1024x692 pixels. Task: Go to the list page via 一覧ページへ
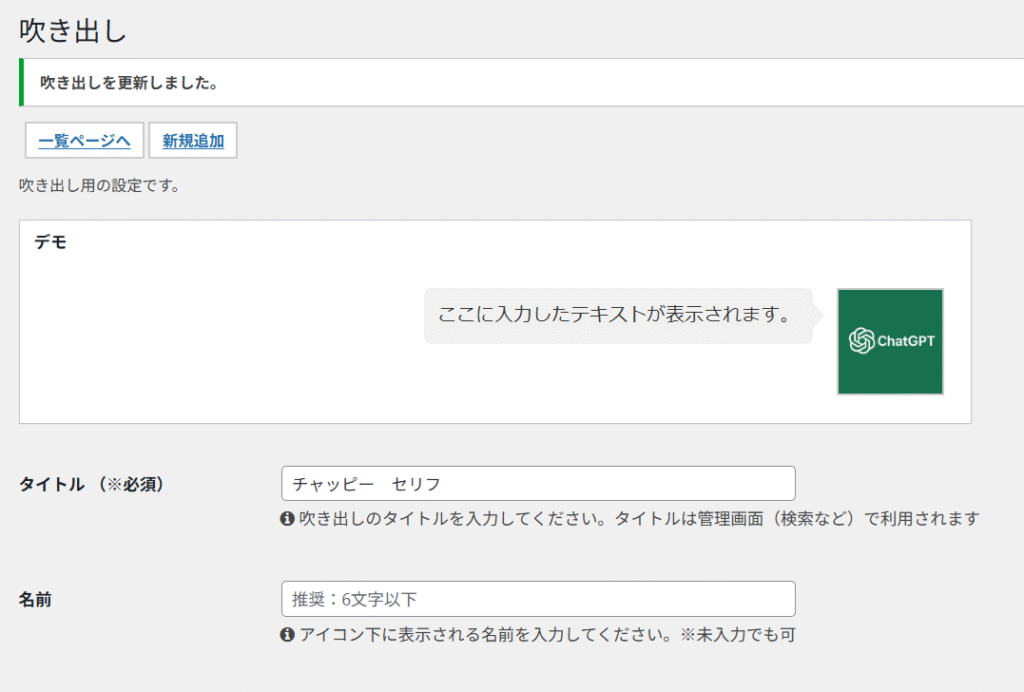click(x=84, y=141)
